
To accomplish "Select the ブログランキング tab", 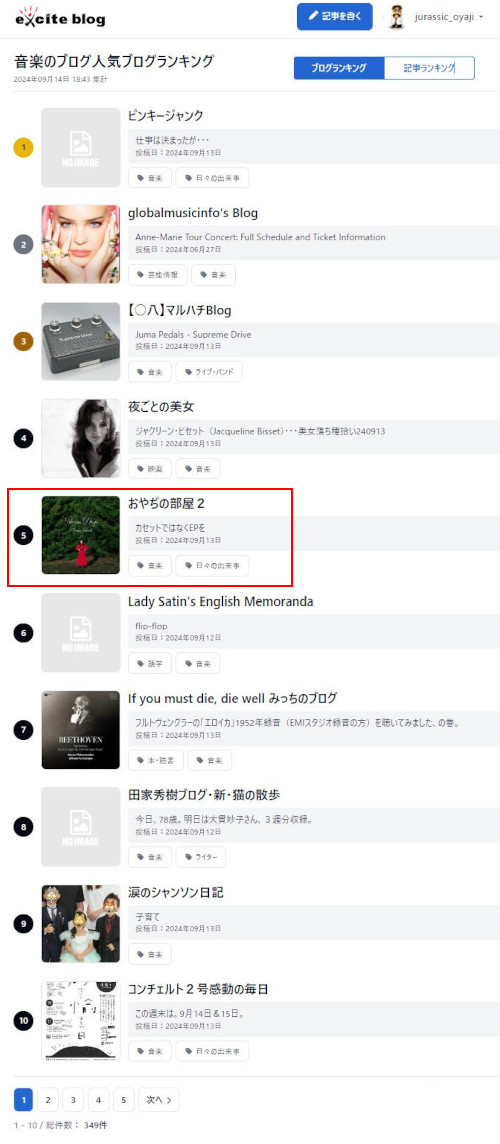I will (x=339, y=68).
